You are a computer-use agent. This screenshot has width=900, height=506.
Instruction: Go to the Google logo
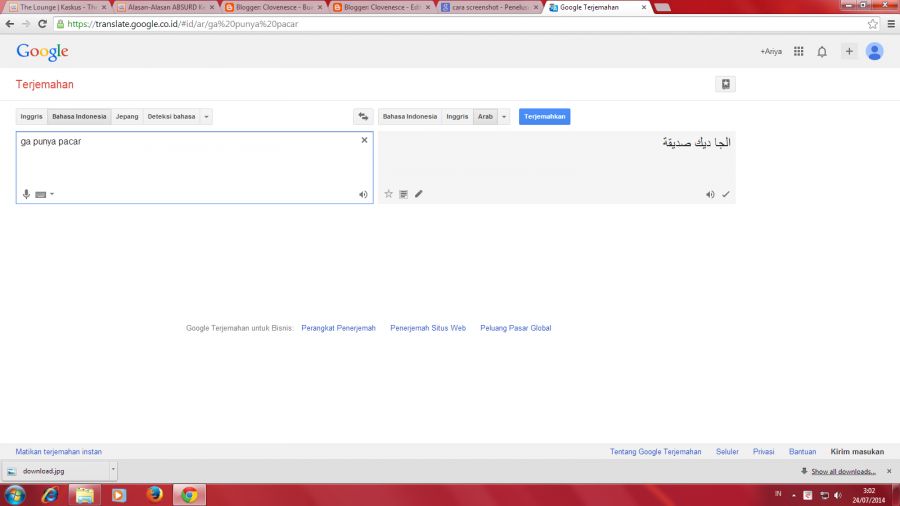pyautogui.click(x=42, y=52)
